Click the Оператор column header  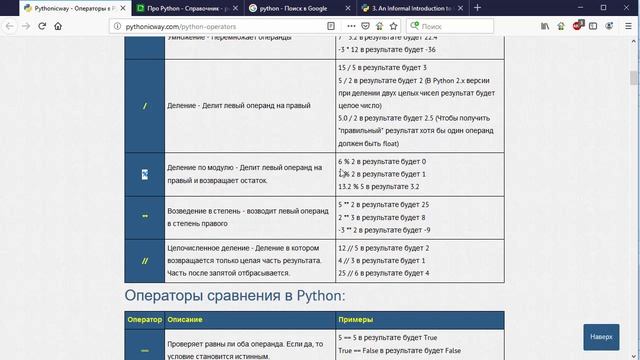(x=144, y=320)
